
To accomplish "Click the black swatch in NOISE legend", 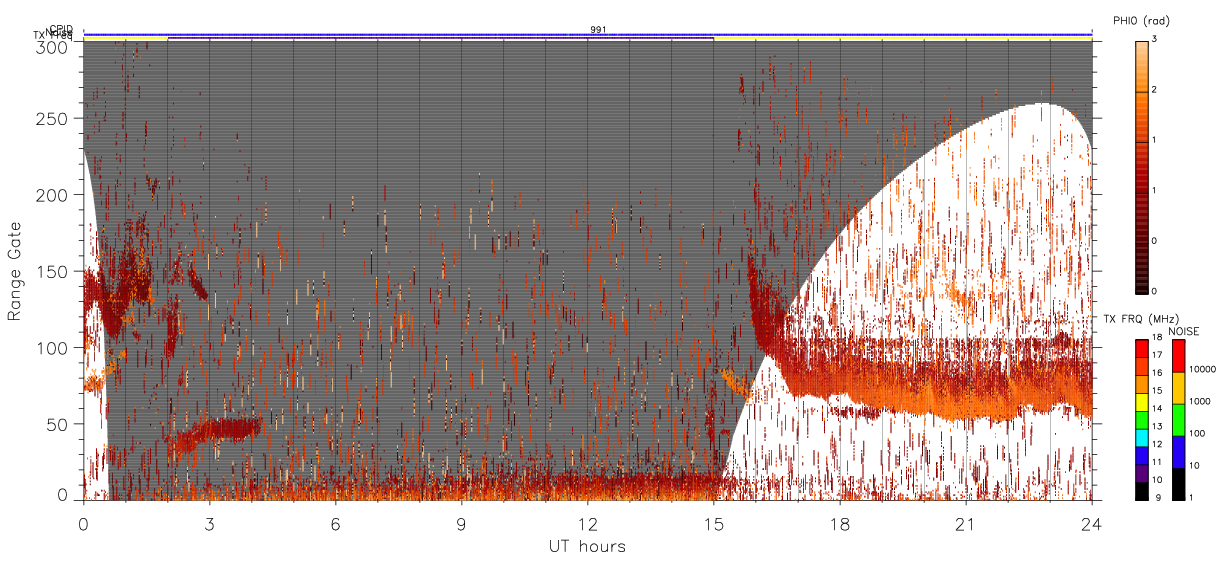I will click(1178, 484).
